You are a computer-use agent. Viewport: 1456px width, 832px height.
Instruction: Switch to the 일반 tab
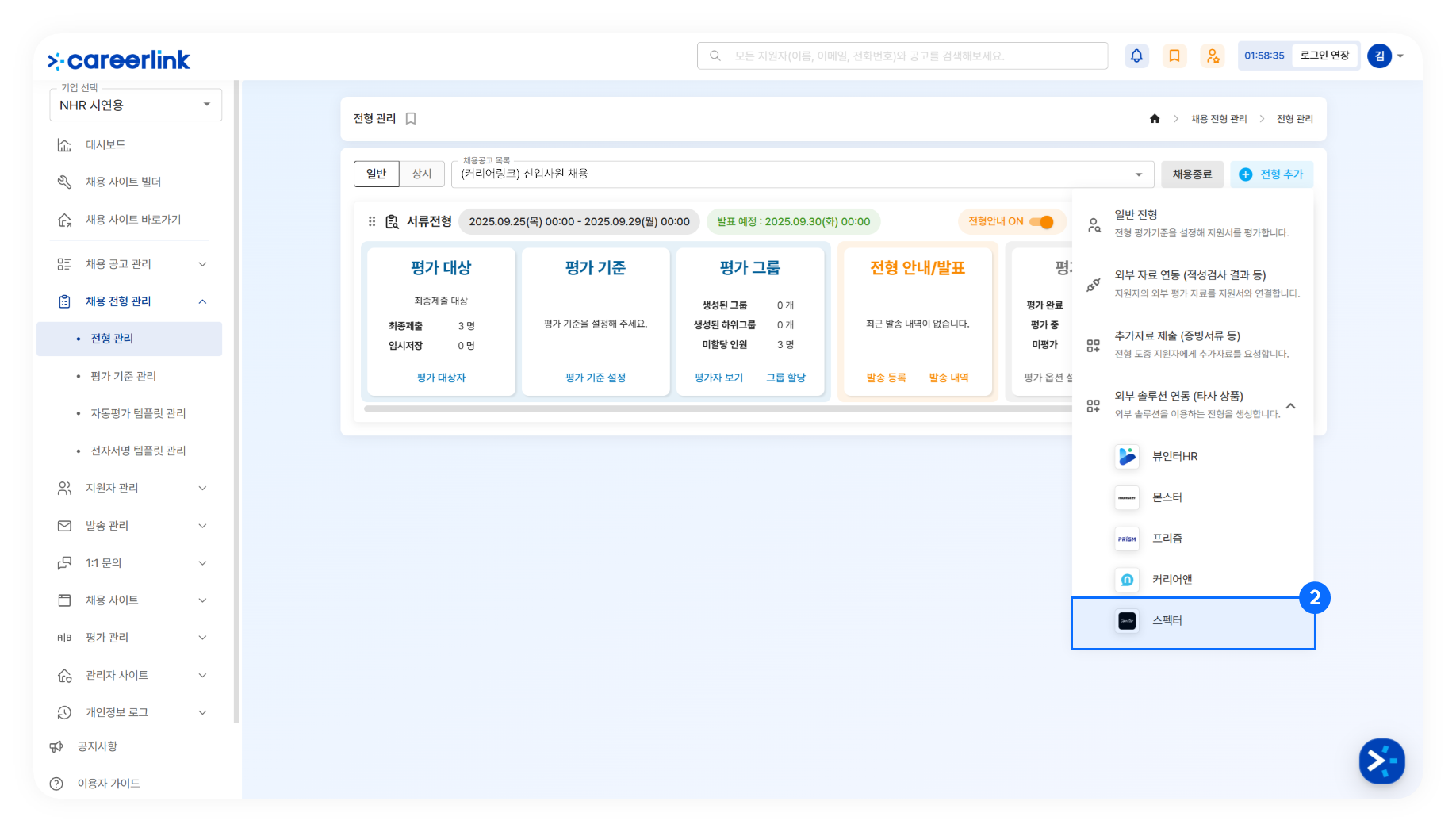(x=377, y=174)
